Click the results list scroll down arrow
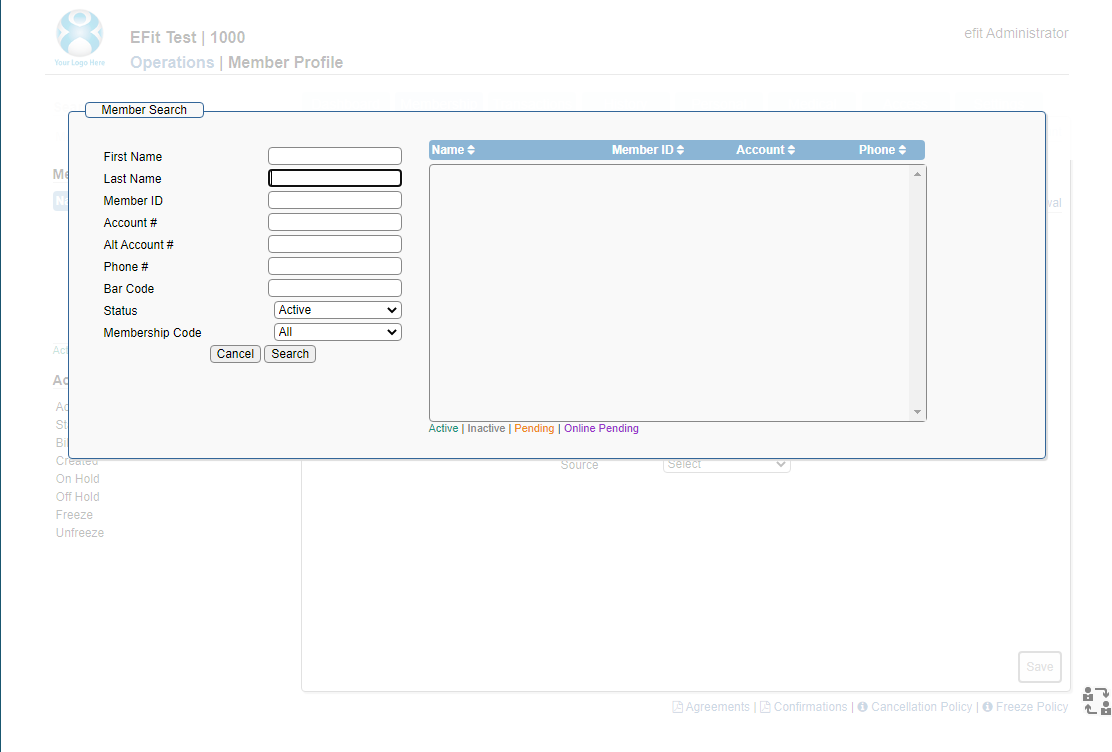This screenshot has height=752, width=1112. (917, 412)
